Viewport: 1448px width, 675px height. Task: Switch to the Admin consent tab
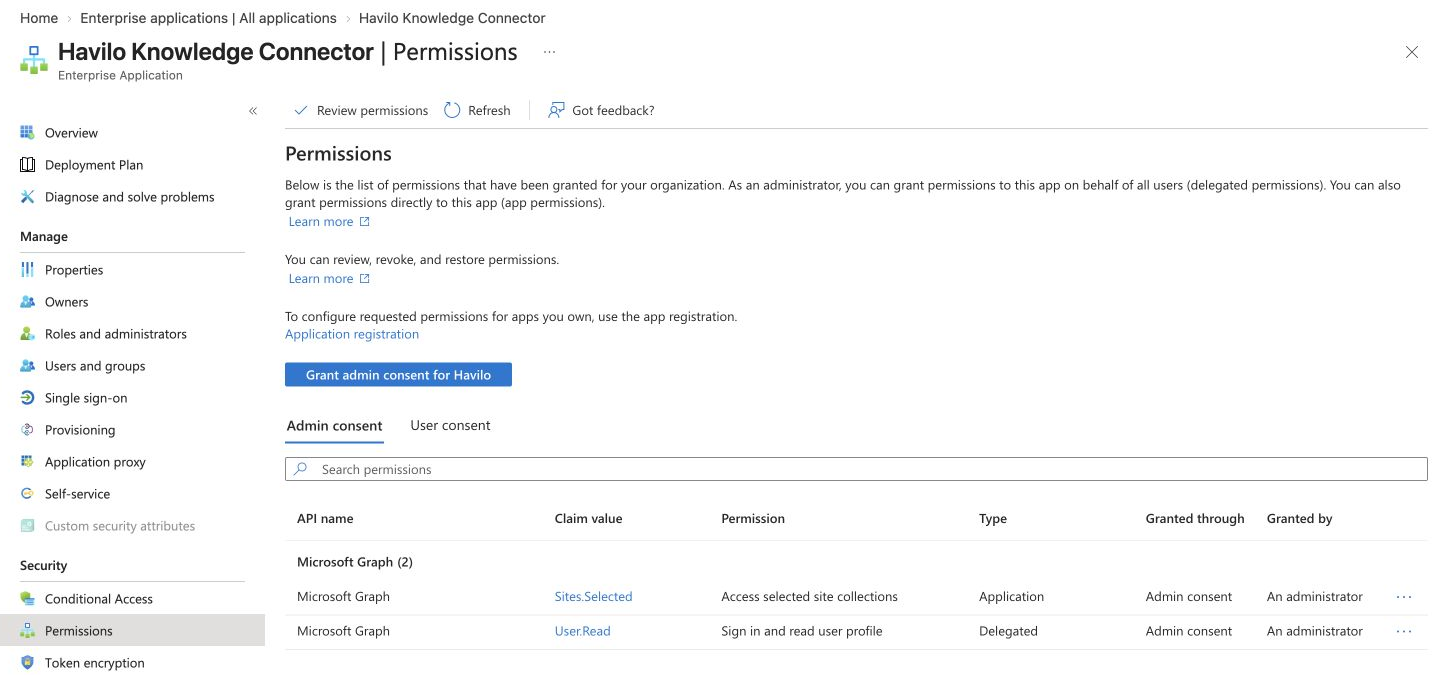point(334,426)
